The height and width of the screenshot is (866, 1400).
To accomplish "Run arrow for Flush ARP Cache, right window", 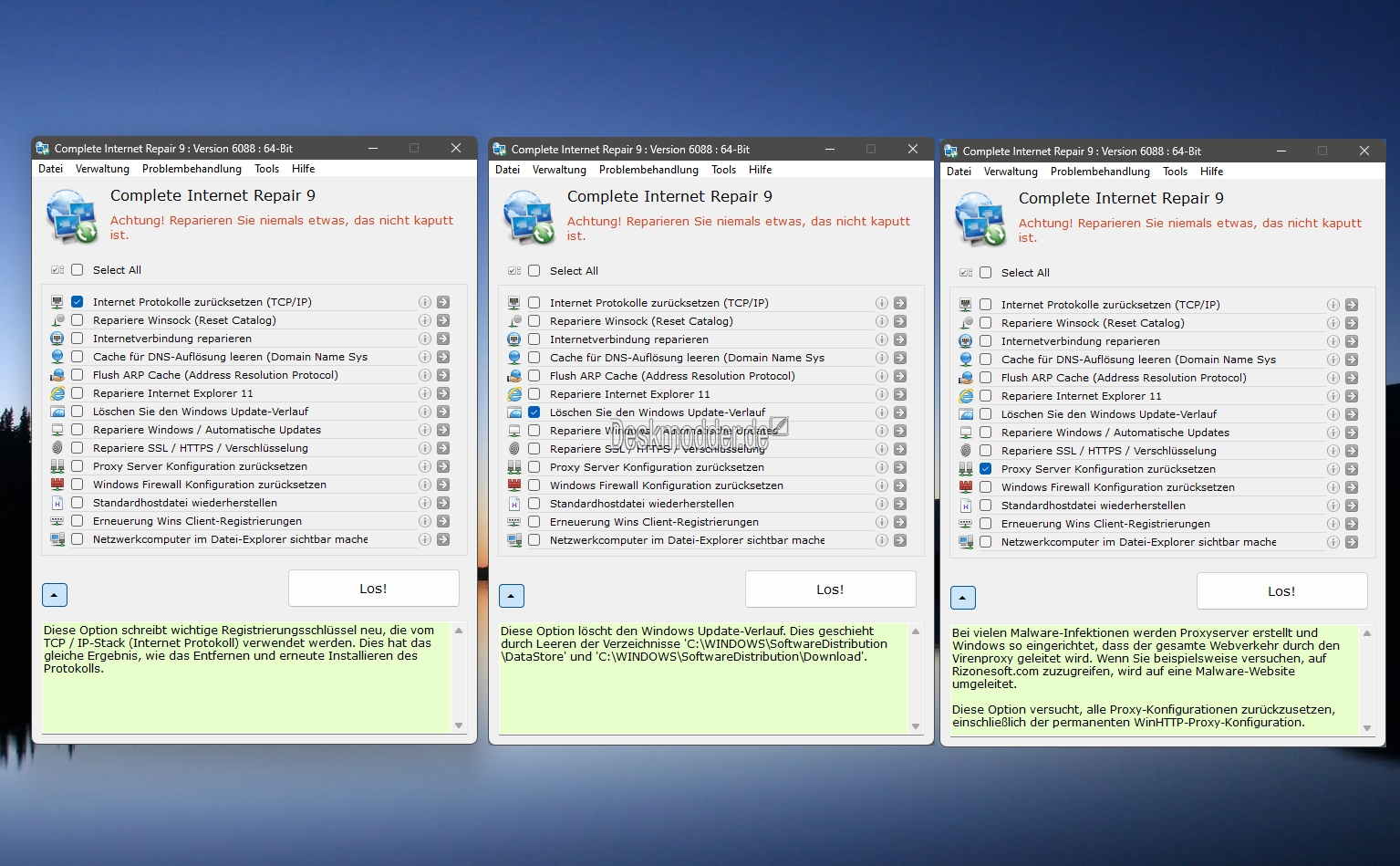I will [1352, 378].
